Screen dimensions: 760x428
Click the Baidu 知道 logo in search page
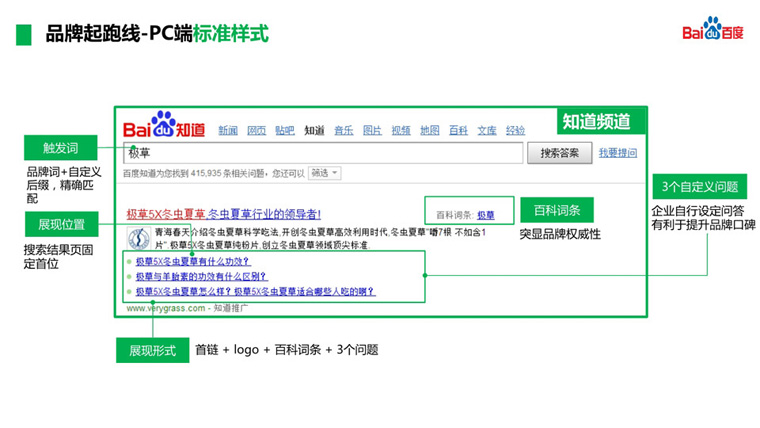pos(164,125)
